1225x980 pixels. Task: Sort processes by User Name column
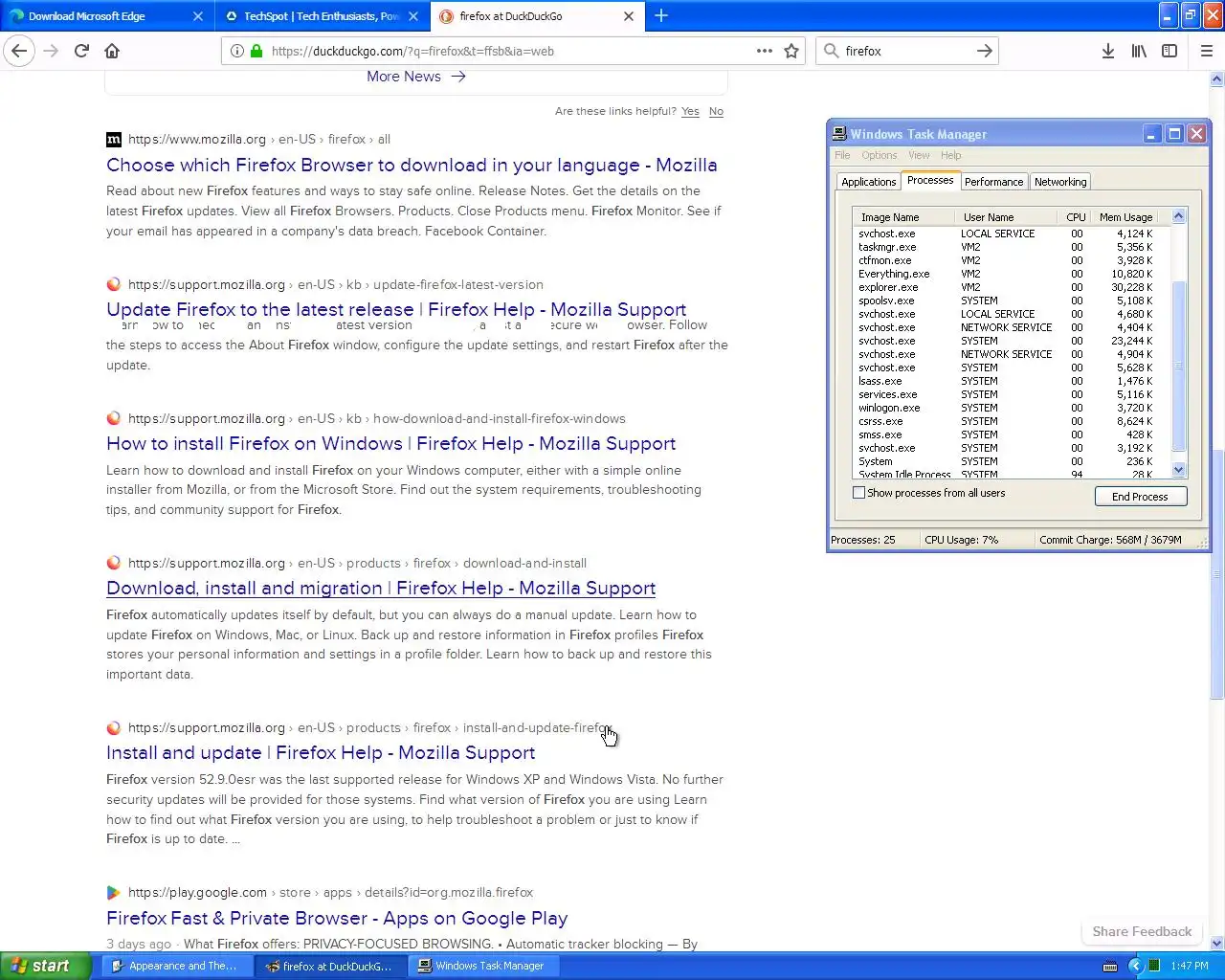click(1006, 217)
